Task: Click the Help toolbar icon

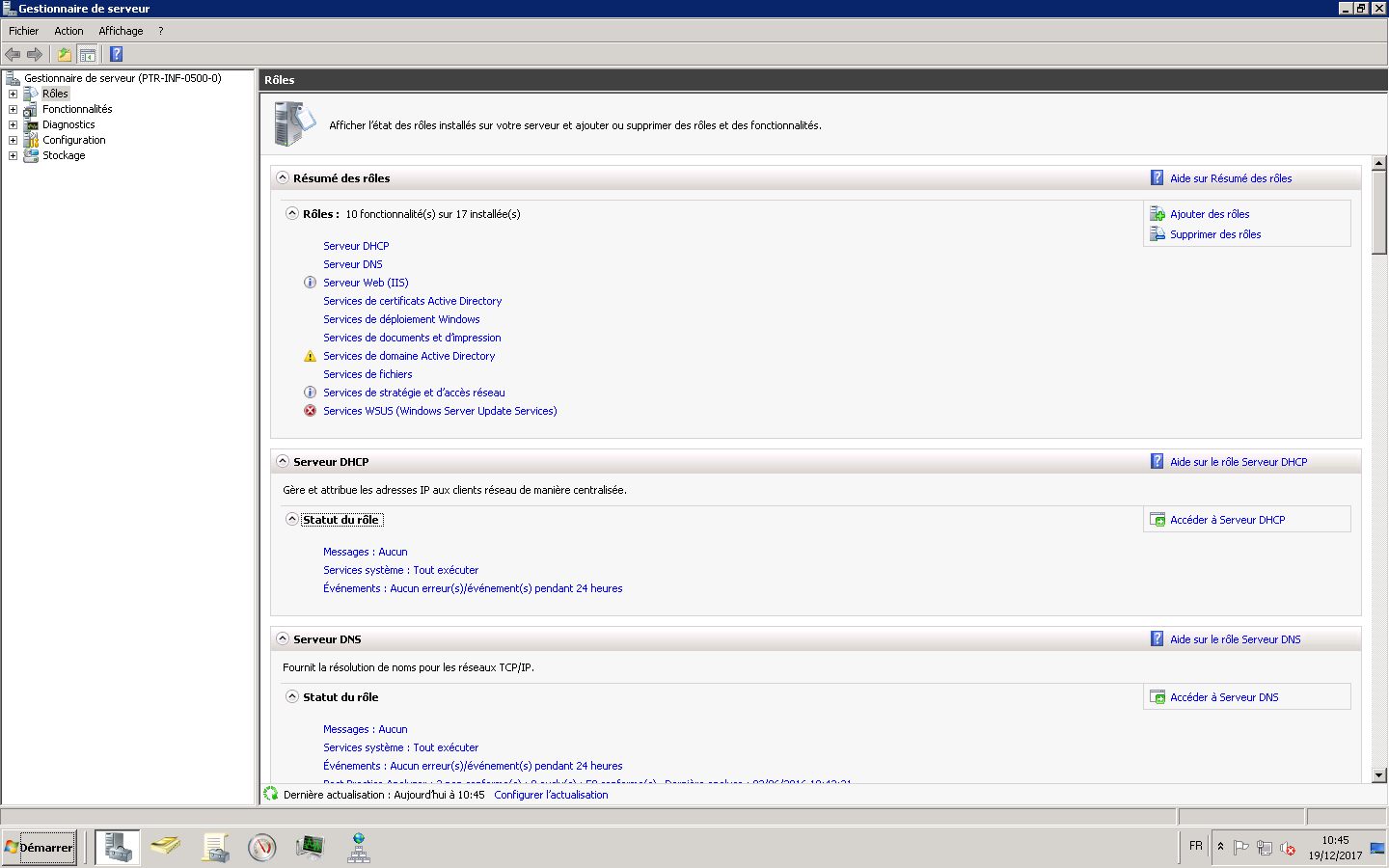Action: click(116, 54)
